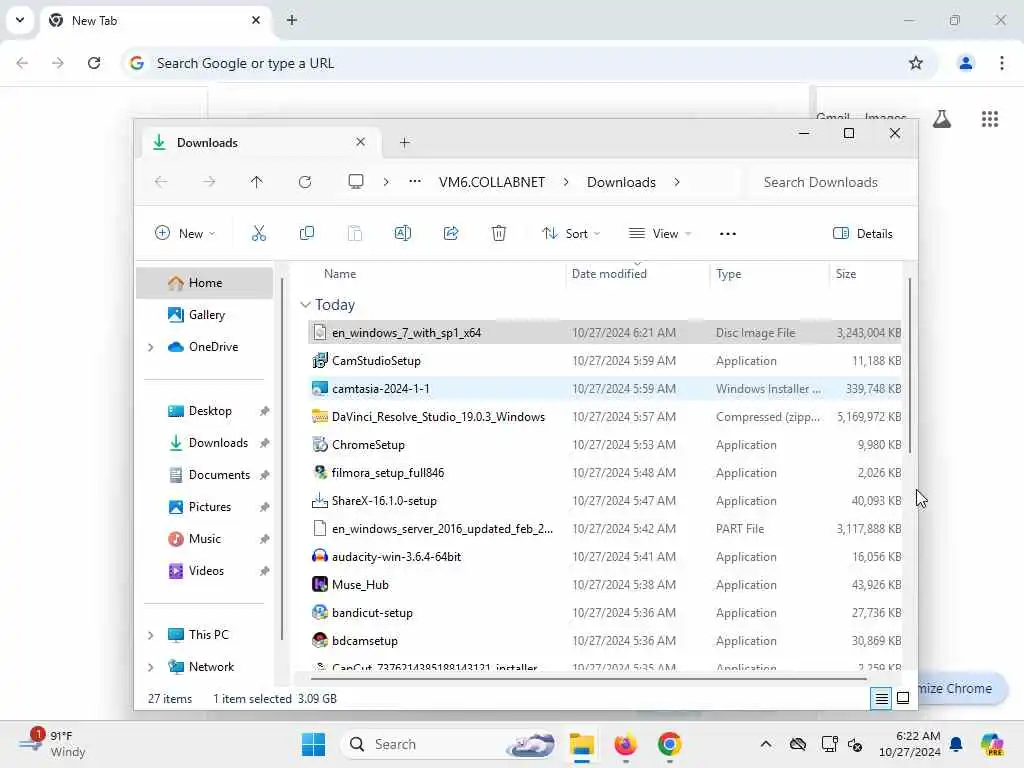
Task: Switch to details list view icon in status bar
Action: click(x=882, y=699)
